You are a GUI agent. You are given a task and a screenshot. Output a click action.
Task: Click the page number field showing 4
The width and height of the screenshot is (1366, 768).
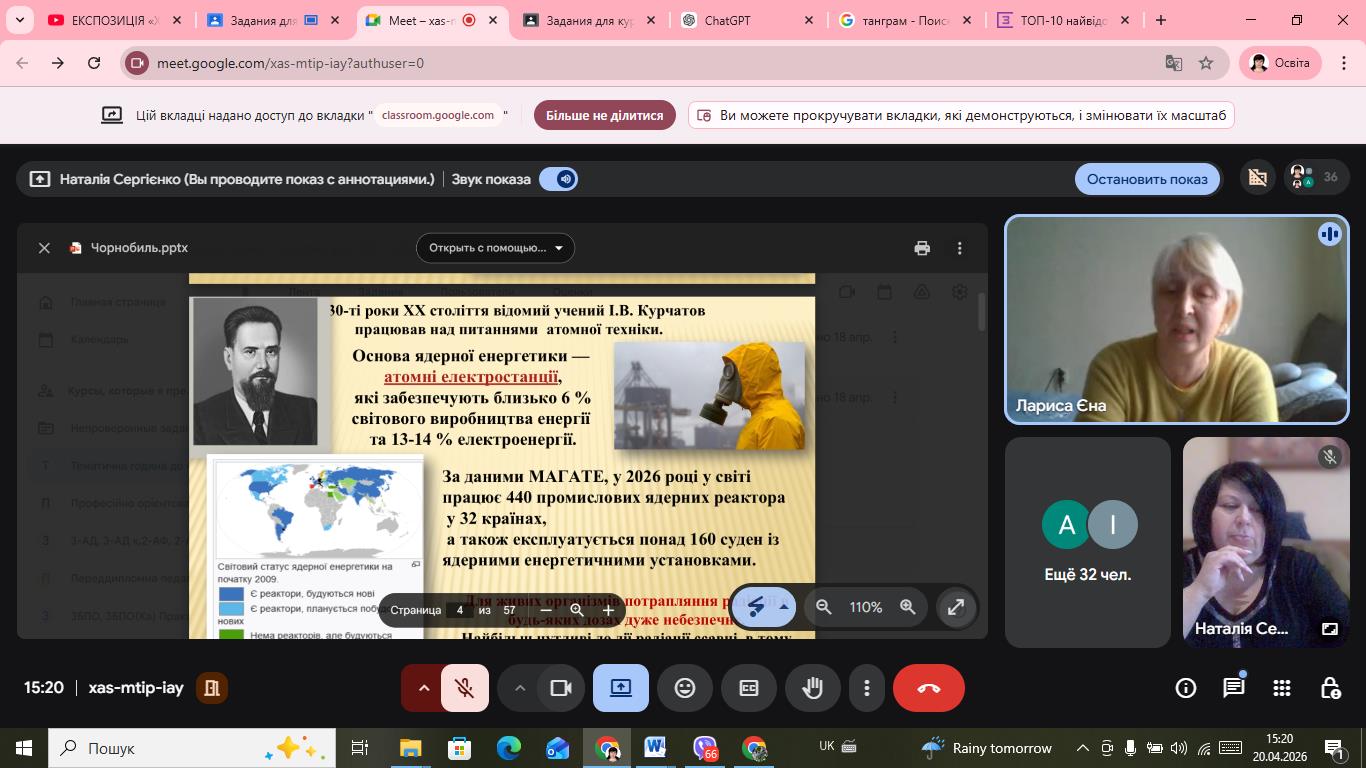(x=460, y=610)
